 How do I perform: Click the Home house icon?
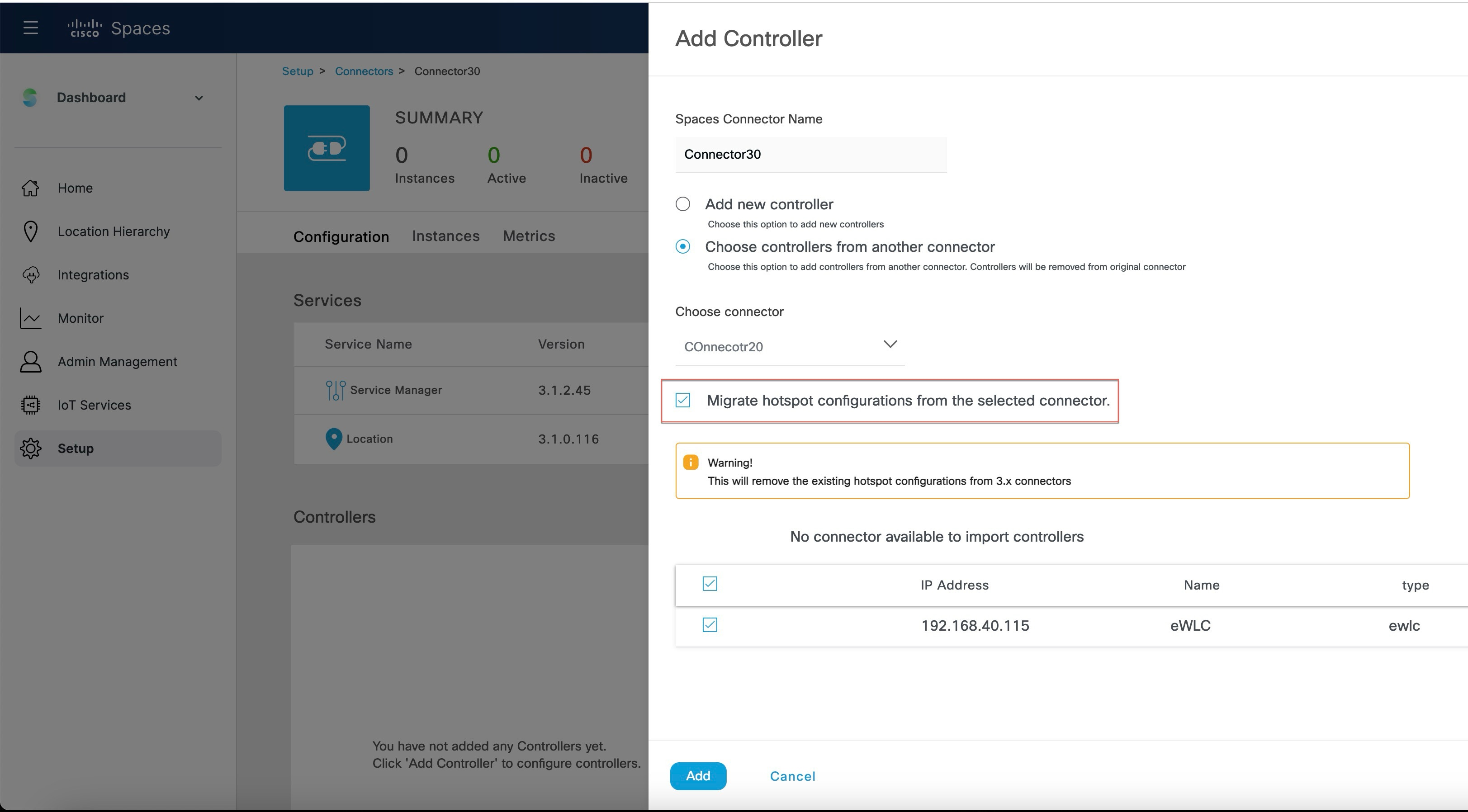pyautogui.click(x=30, y=188)
